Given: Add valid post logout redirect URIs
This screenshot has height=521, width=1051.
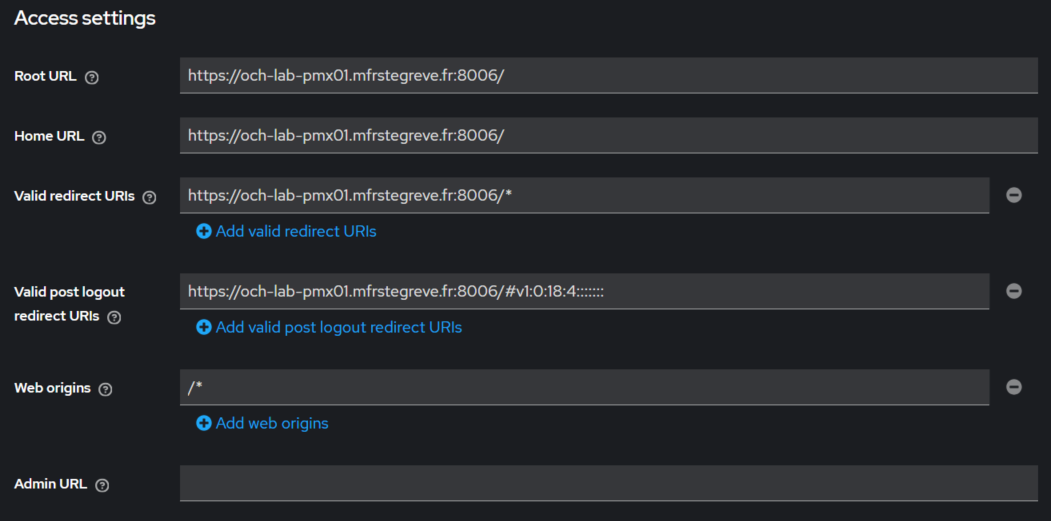Looking at the screenshot, I should (x=328, y=327).
